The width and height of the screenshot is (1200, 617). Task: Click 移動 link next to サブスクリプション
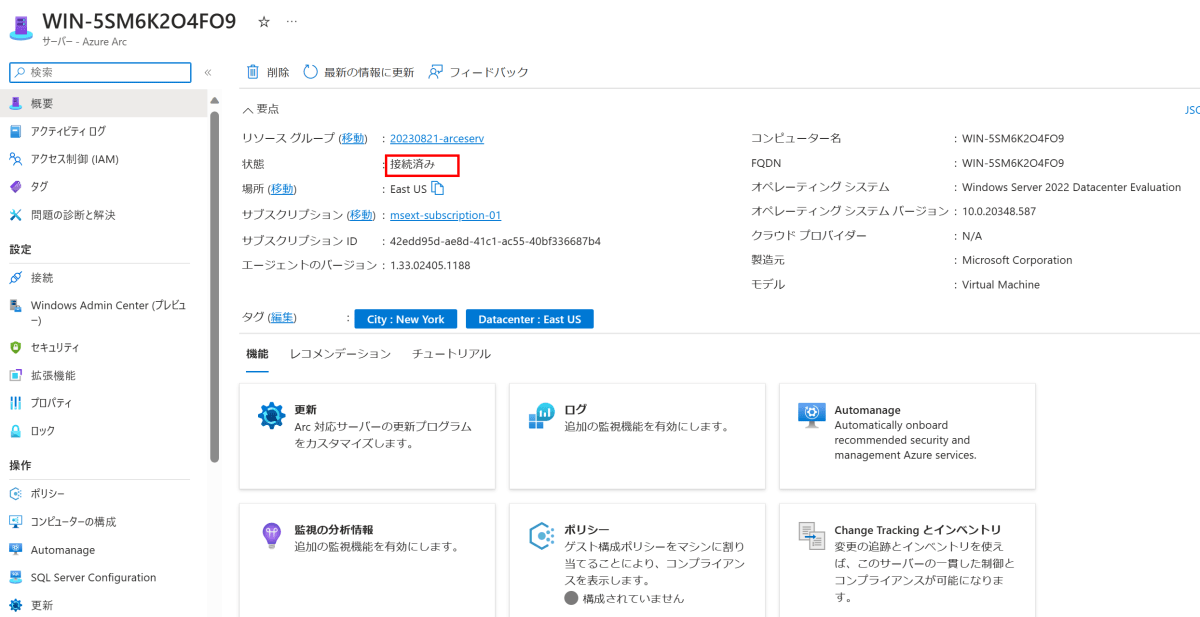click(361, 215)
